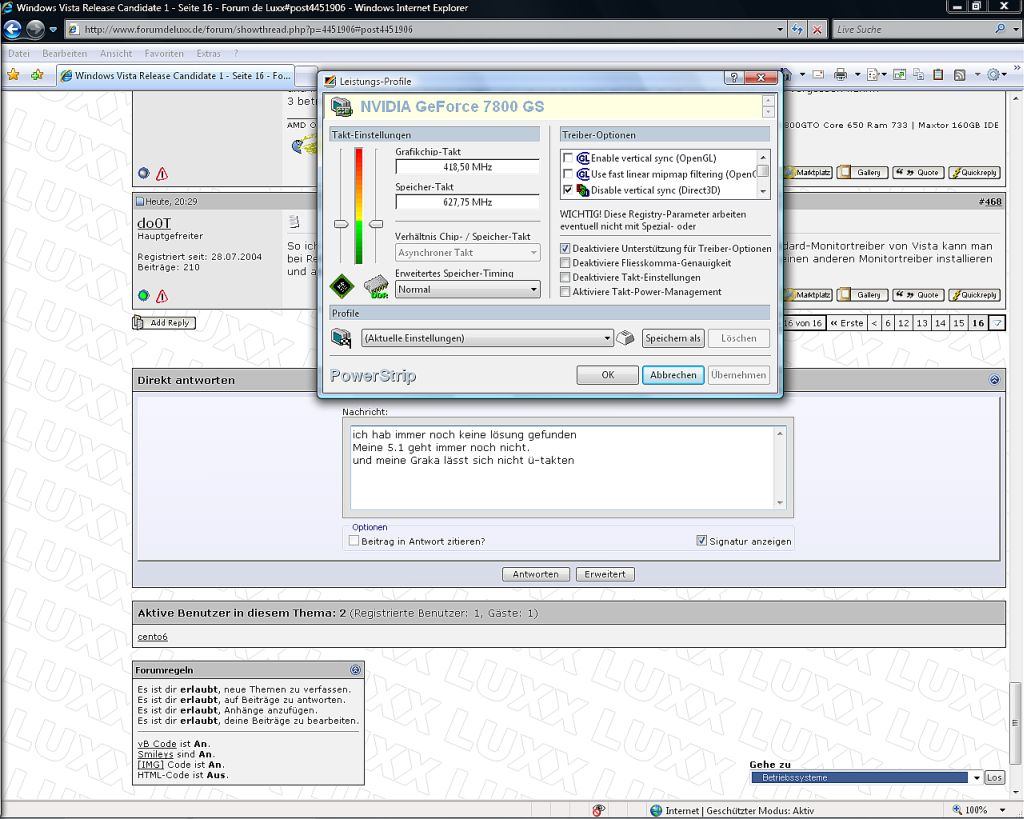Enable vertical sync (OpenGL) checkbox
This screenshot has height=819, width=1024.
click(x=568, y=158)
